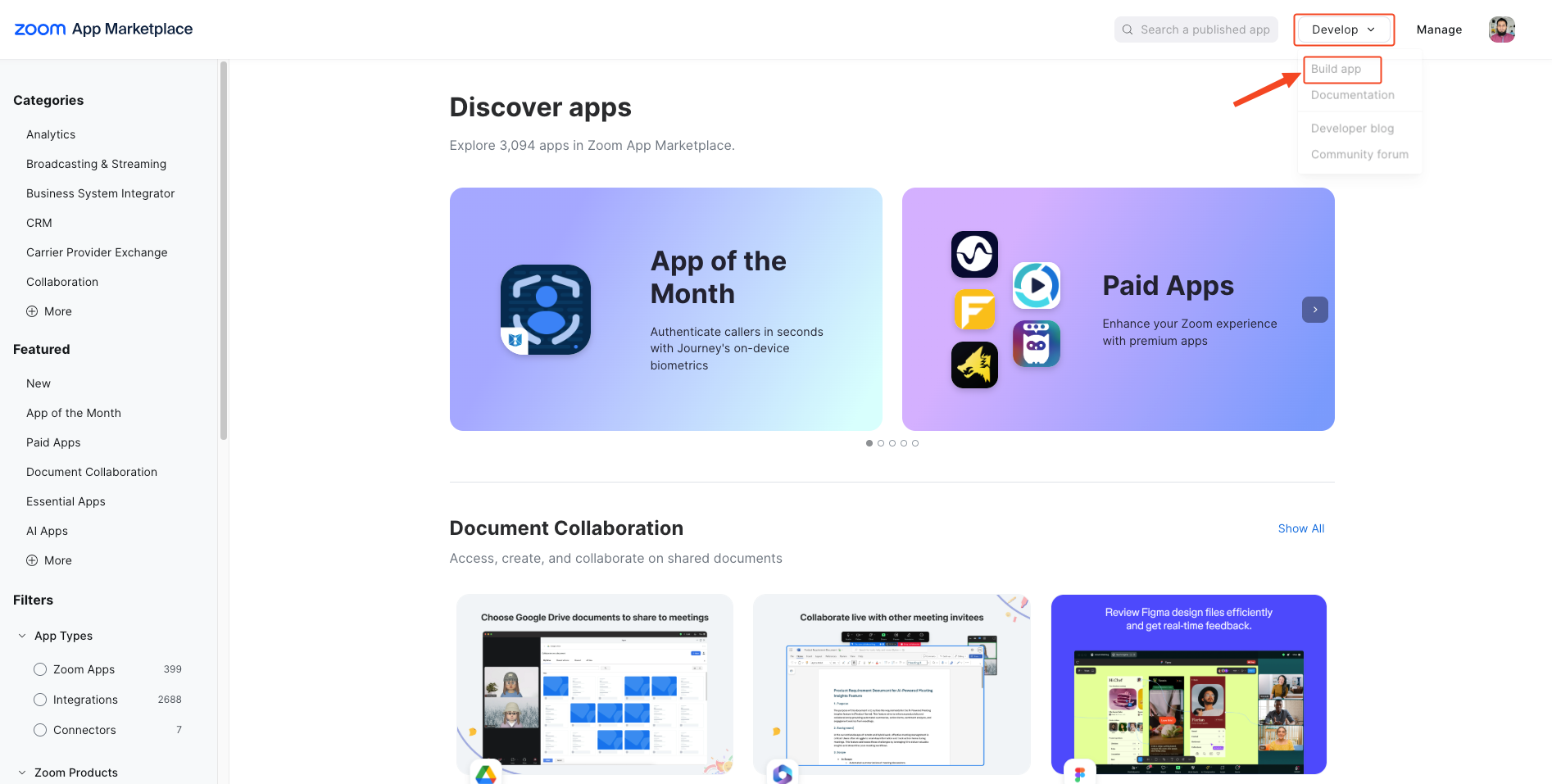This screenshot has width=1552, height=784.
Task: Collapse the Zoom Products filter
Action: (22, 773)
